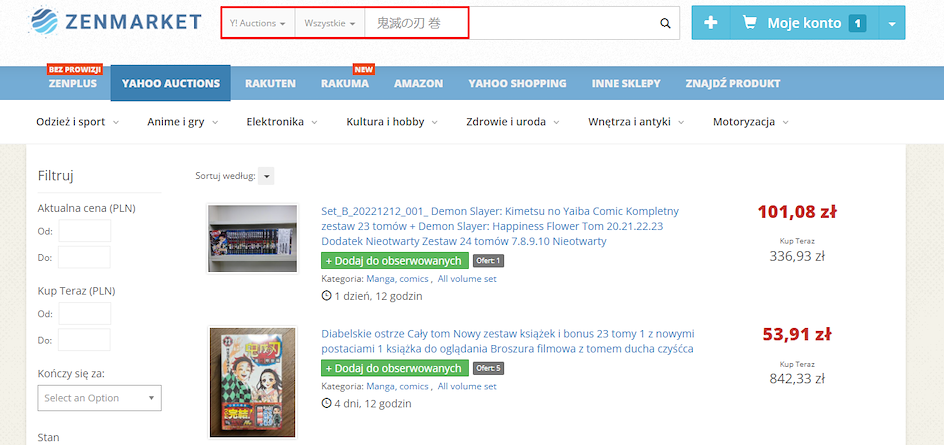Expand the account menu arrow
This screenshot has width=944, height=445.
(x=892, y=23)
